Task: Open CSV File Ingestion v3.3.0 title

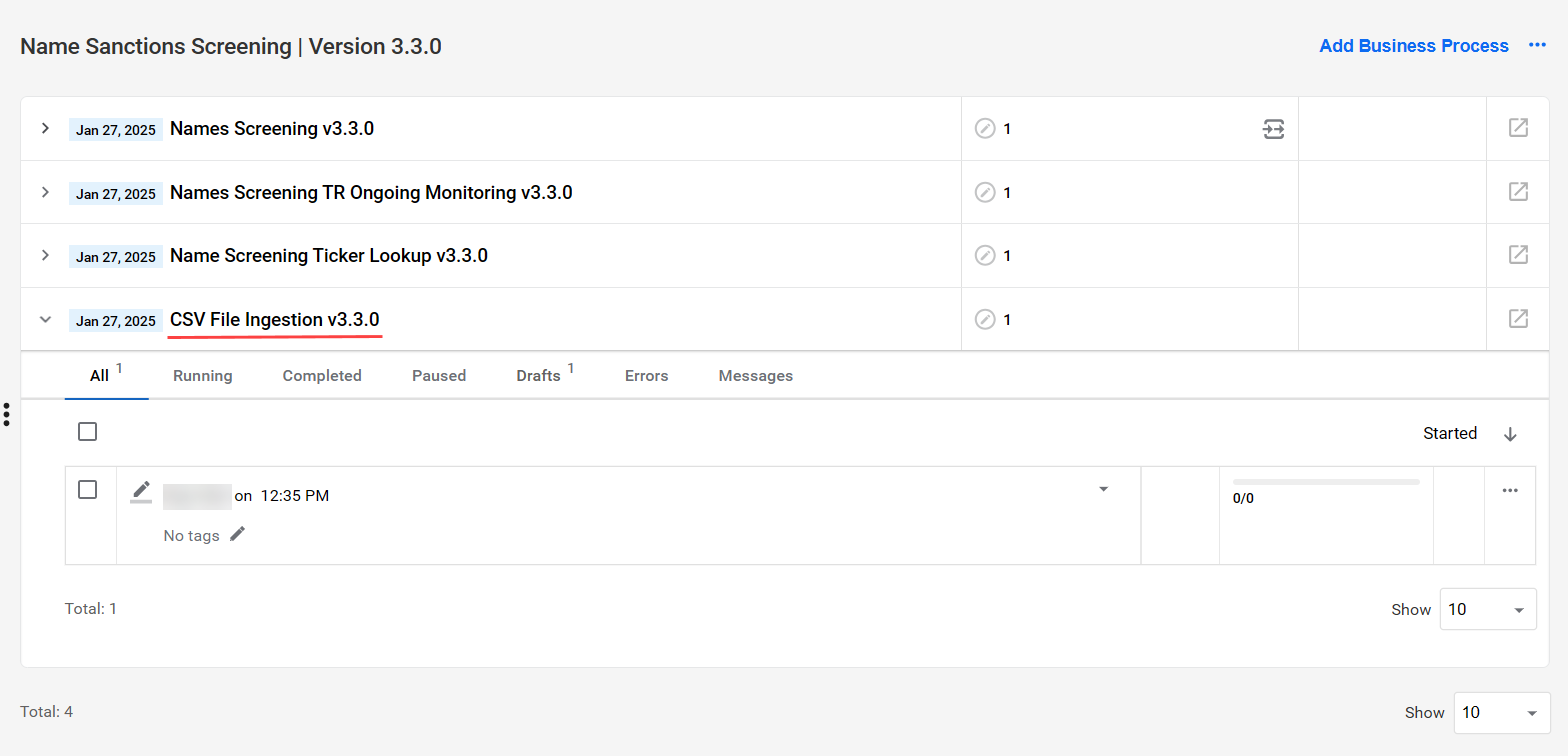Action: (x=275, y=320)
